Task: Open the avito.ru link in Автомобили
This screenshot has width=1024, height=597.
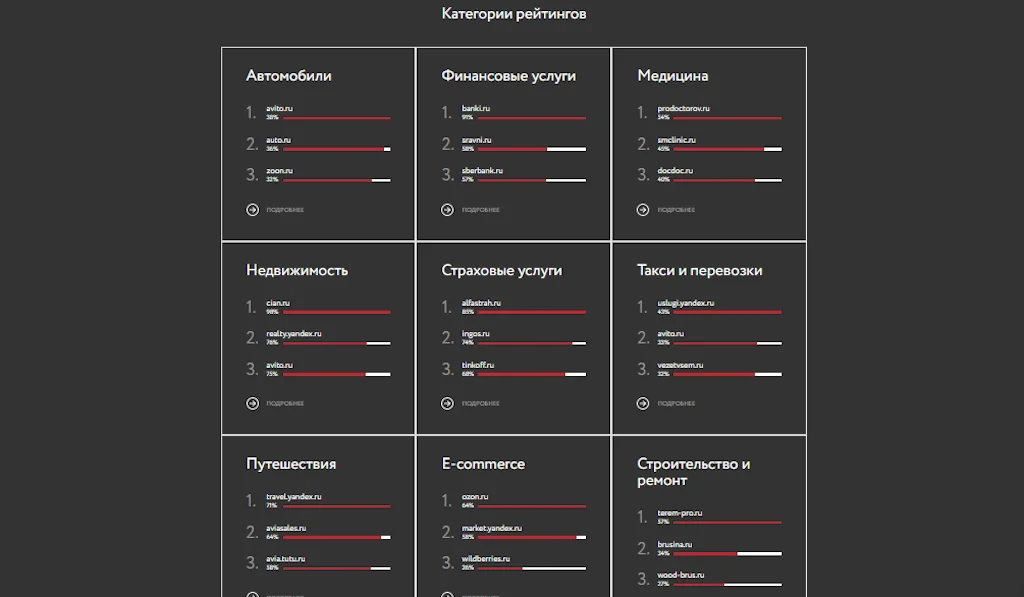Action: pyautogui.click(x=282, y=108)
